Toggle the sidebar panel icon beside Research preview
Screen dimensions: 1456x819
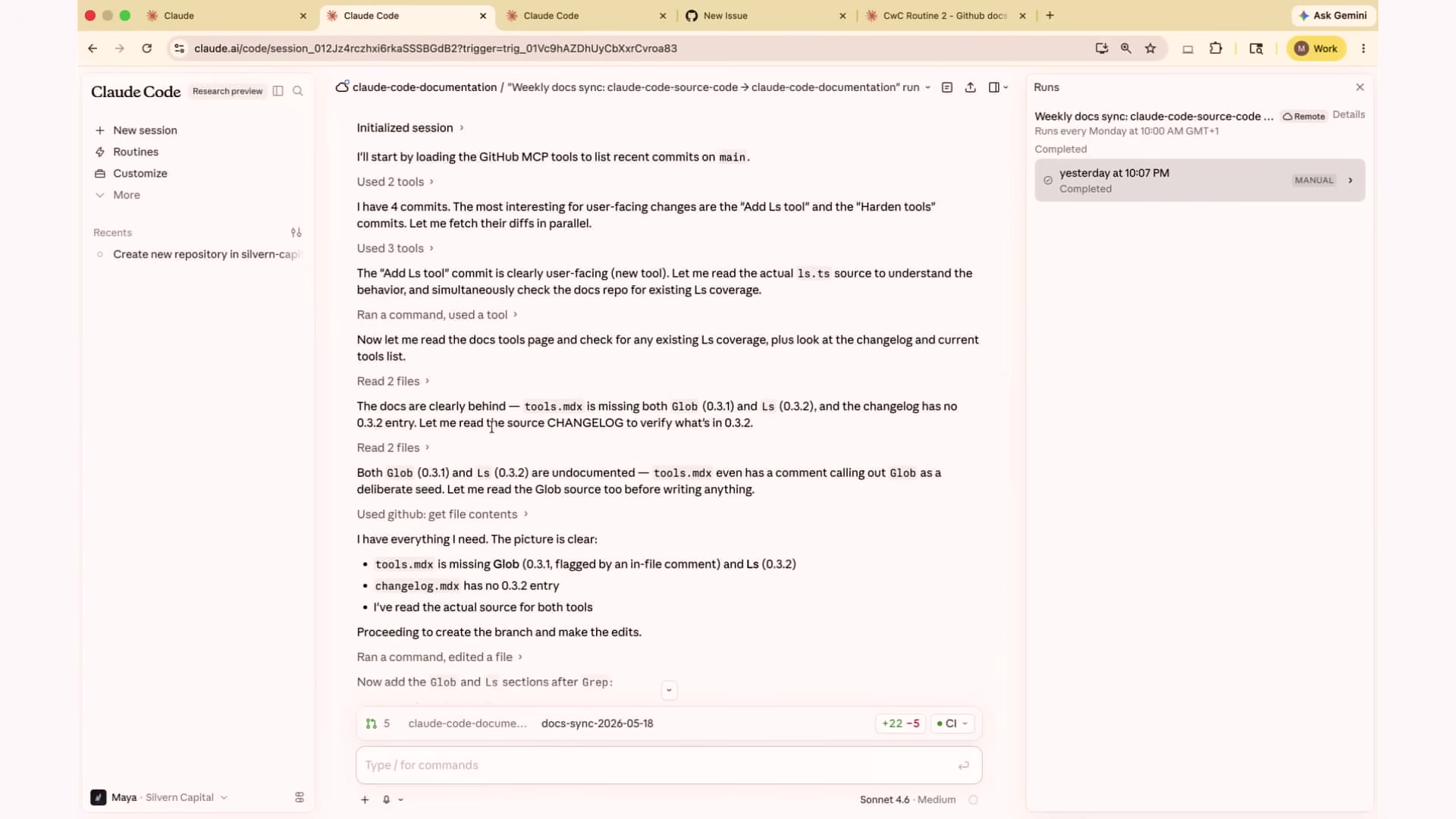point(278,91)
